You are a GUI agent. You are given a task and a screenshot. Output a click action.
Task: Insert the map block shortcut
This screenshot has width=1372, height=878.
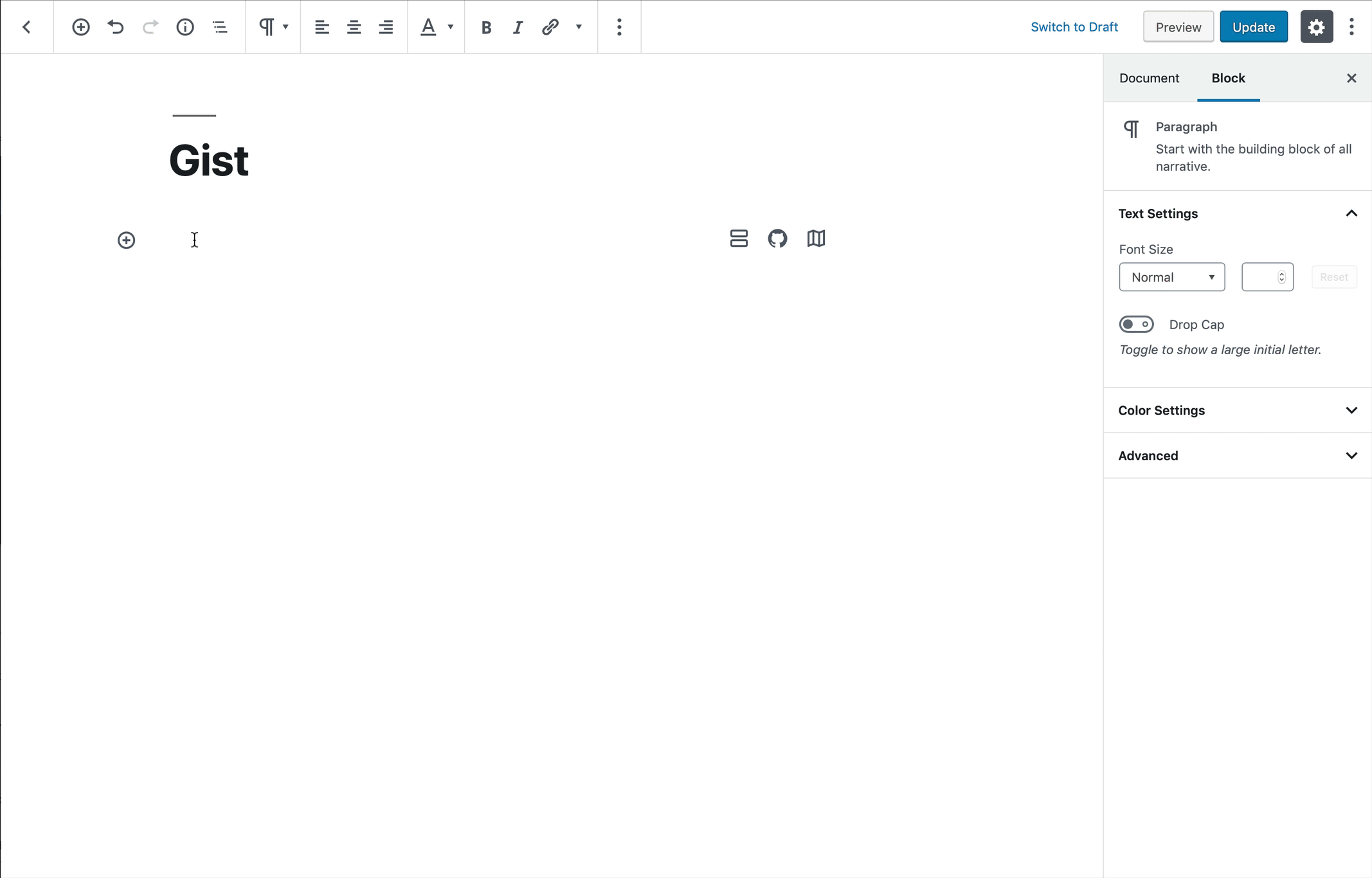[816, 238]
